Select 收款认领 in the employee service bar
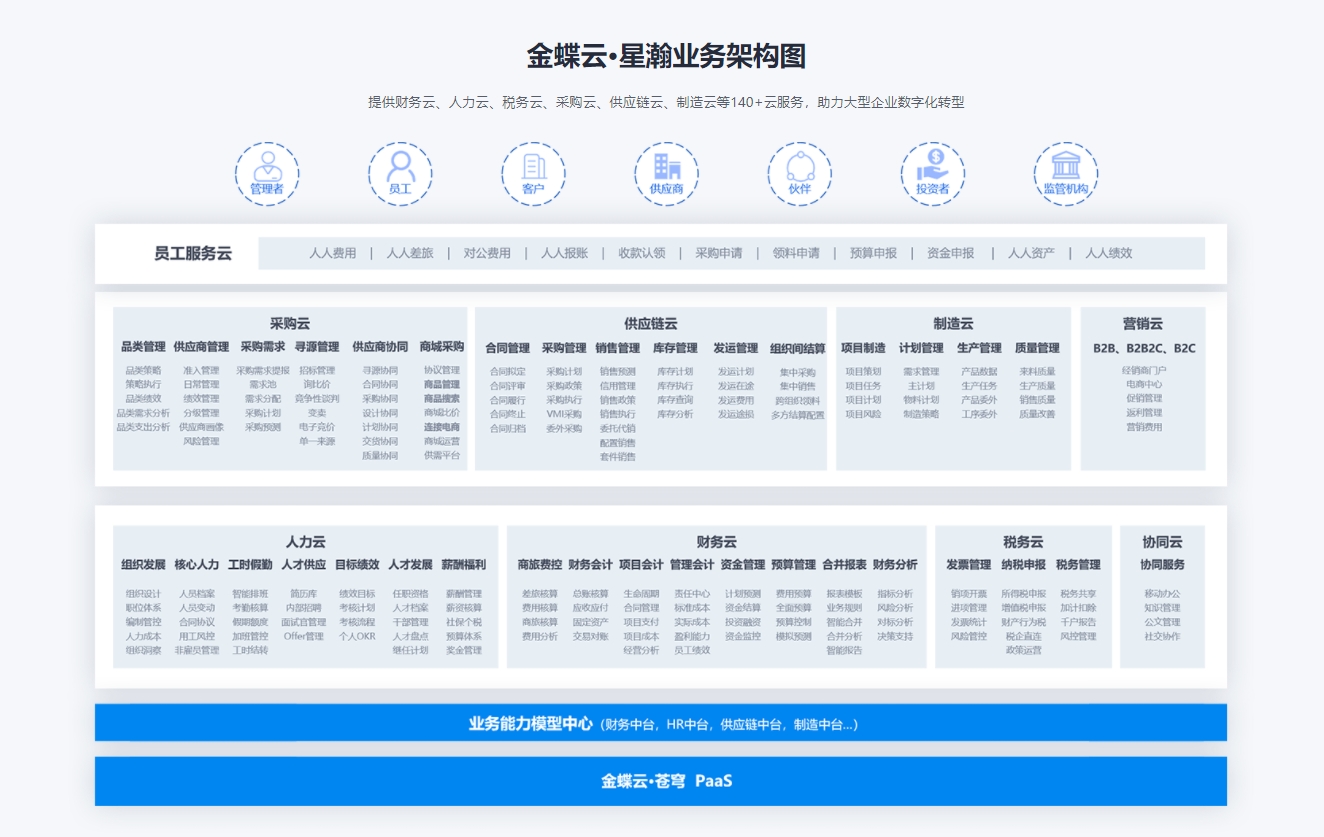This screenshot has width=1324, height=837. click(x=641, y=253)
